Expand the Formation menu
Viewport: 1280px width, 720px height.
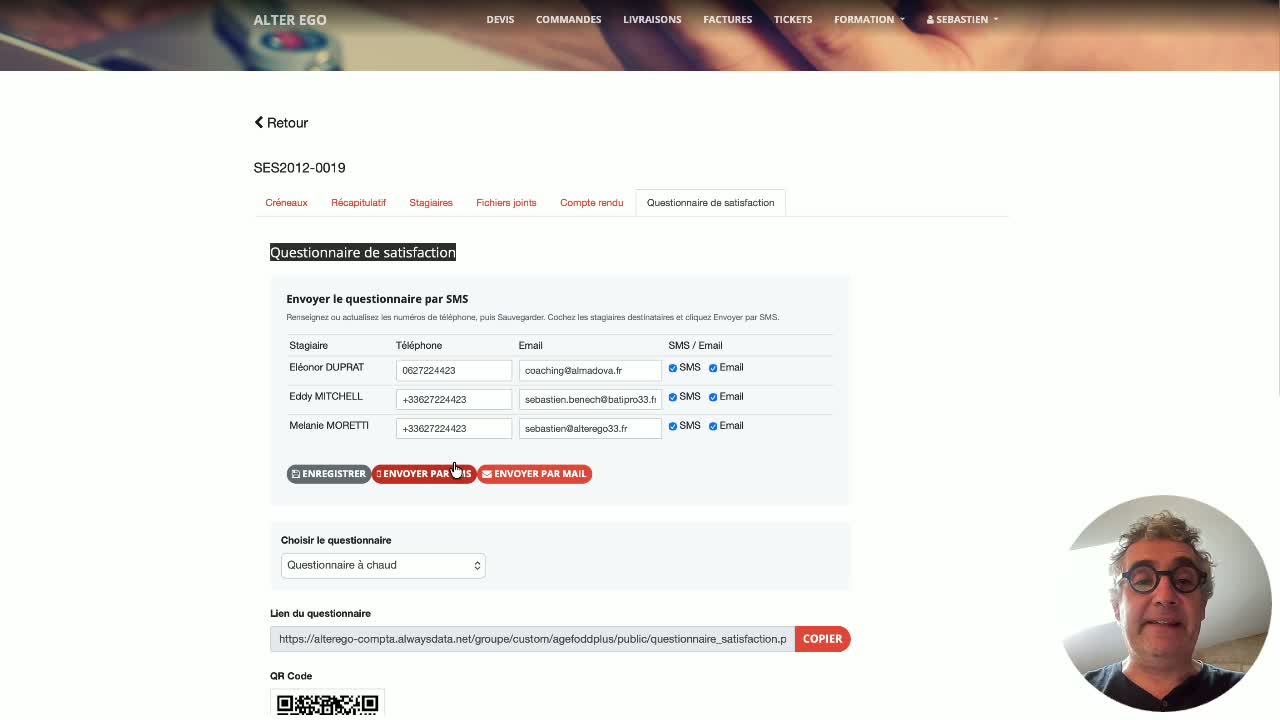(x=869, y=19)
